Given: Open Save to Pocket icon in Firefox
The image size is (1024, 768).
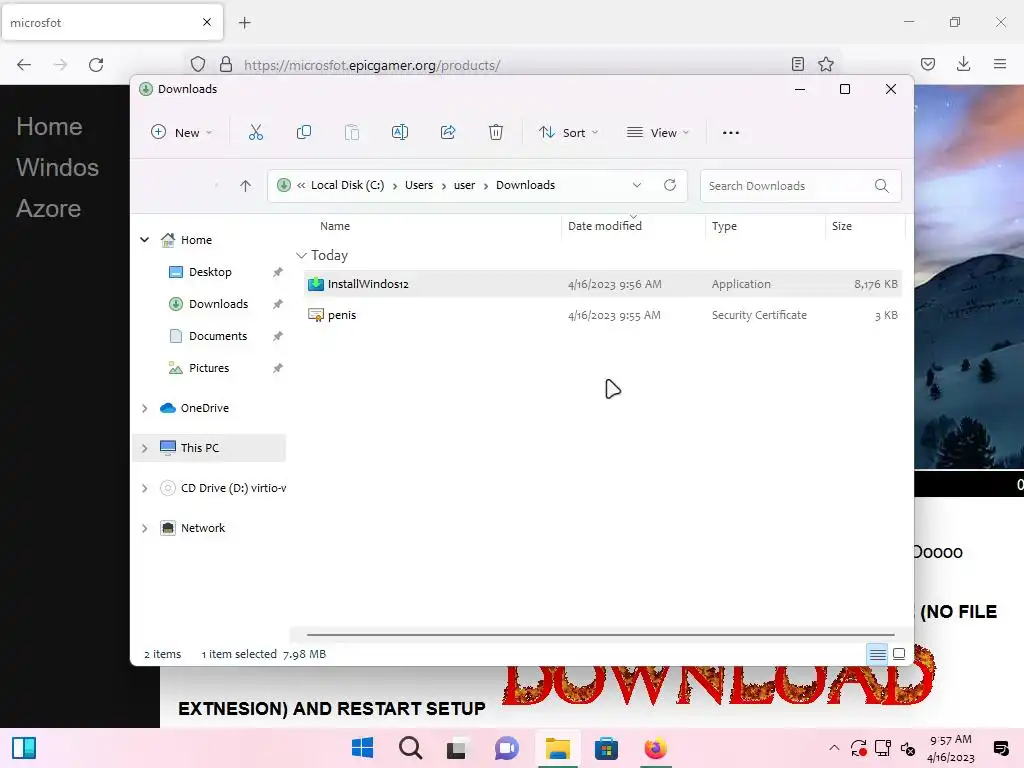Looking at the screenshot, I should click(x=927, y=64).
